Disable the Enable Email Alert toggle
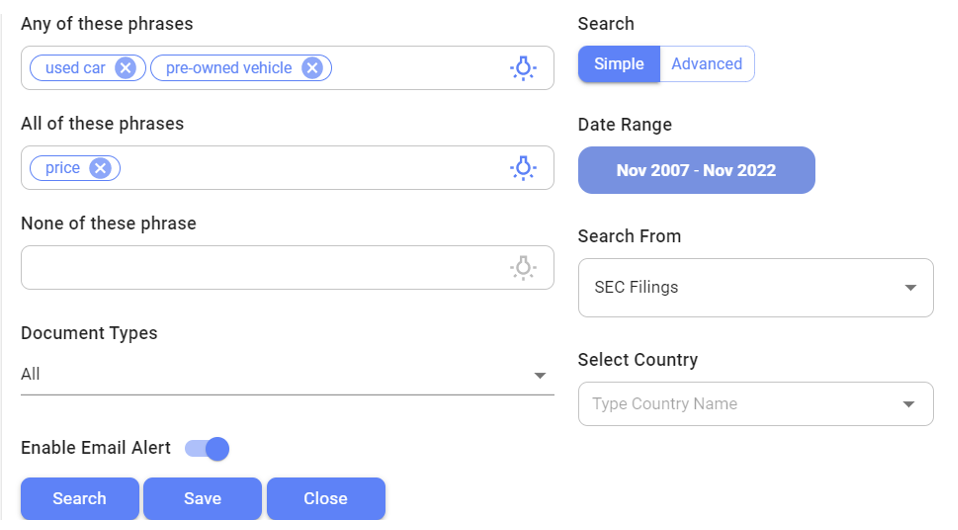 pyautogui.click(x=208, y=448)
